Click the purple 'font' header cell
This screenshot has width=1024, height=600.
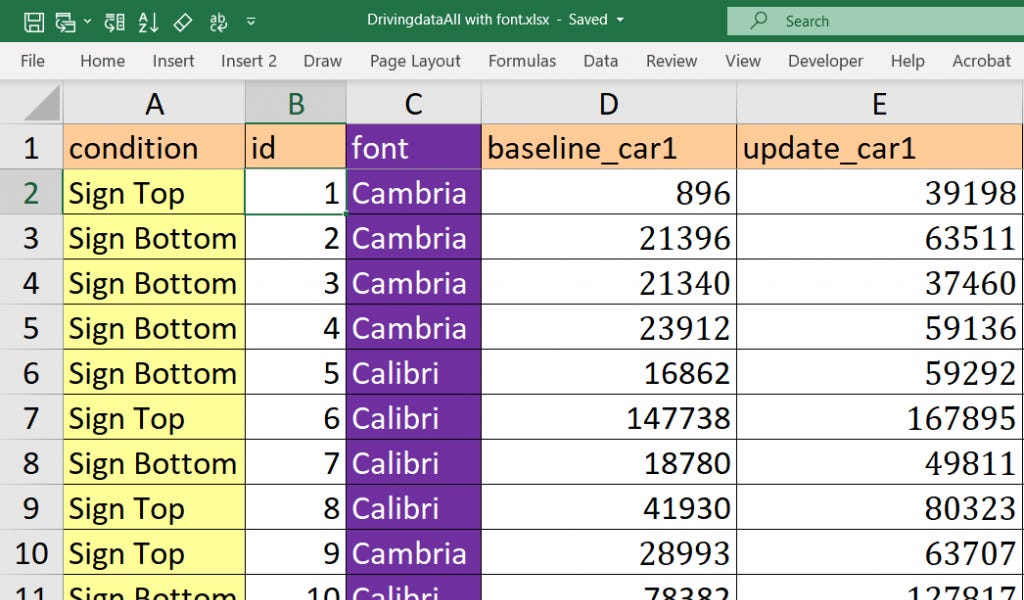(x=413, y=147)
